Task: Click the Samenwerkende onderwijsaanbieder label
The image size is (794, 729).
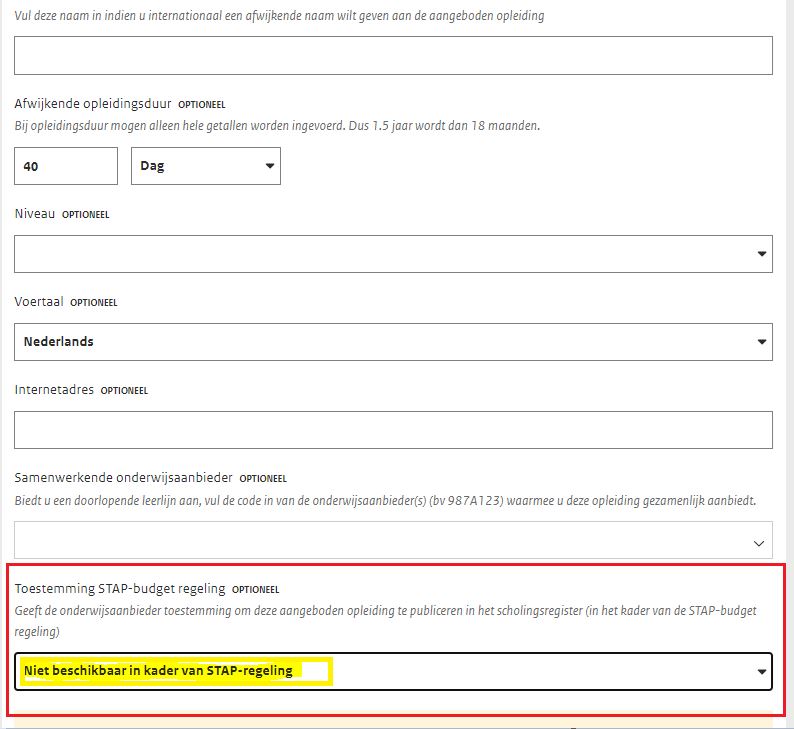Action: (x=123, y=477)
